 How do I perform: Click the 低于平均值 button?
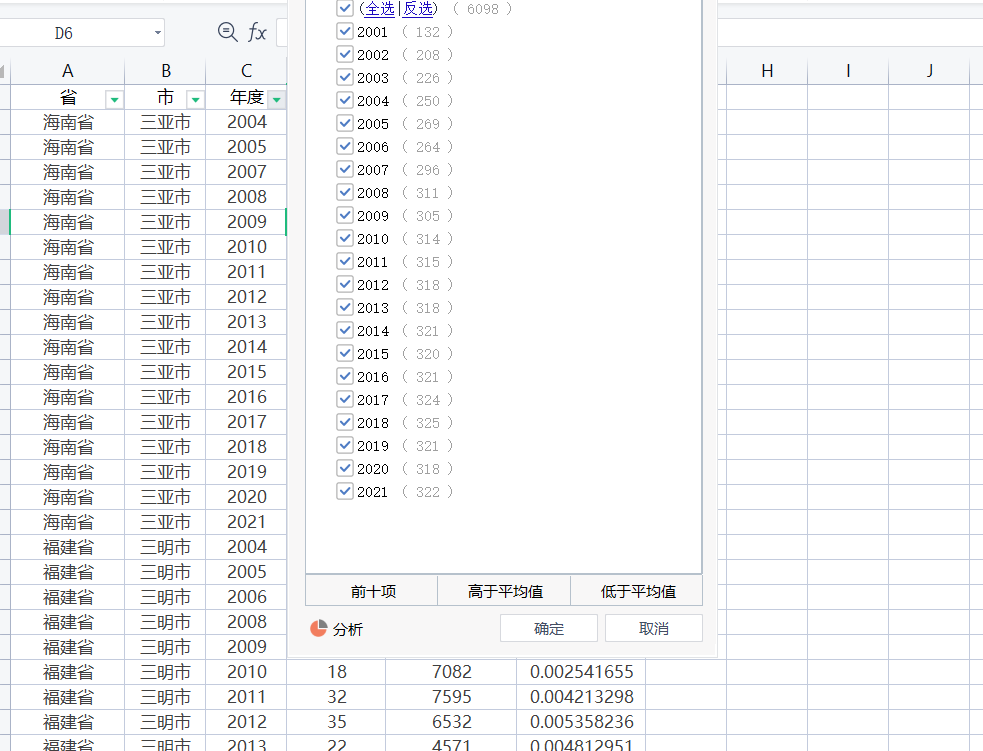[638, 591]
